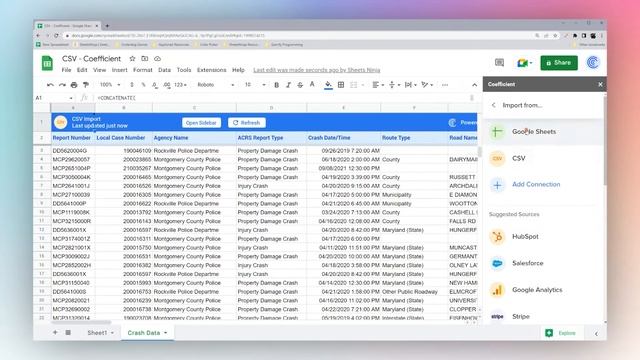Image resolution: width=640 pixels, height=360 pixels.
Task: Open Google Sheets home via the logo
Action: (47, 63)
